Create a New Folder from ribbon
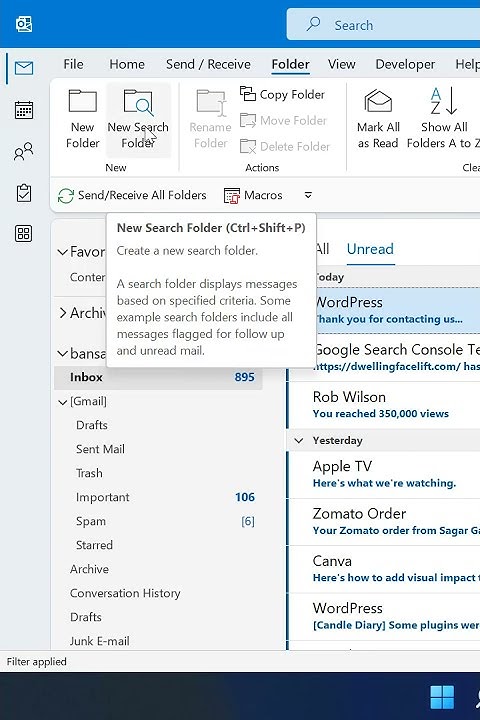 pyautogui.click(x=83, y=119)
